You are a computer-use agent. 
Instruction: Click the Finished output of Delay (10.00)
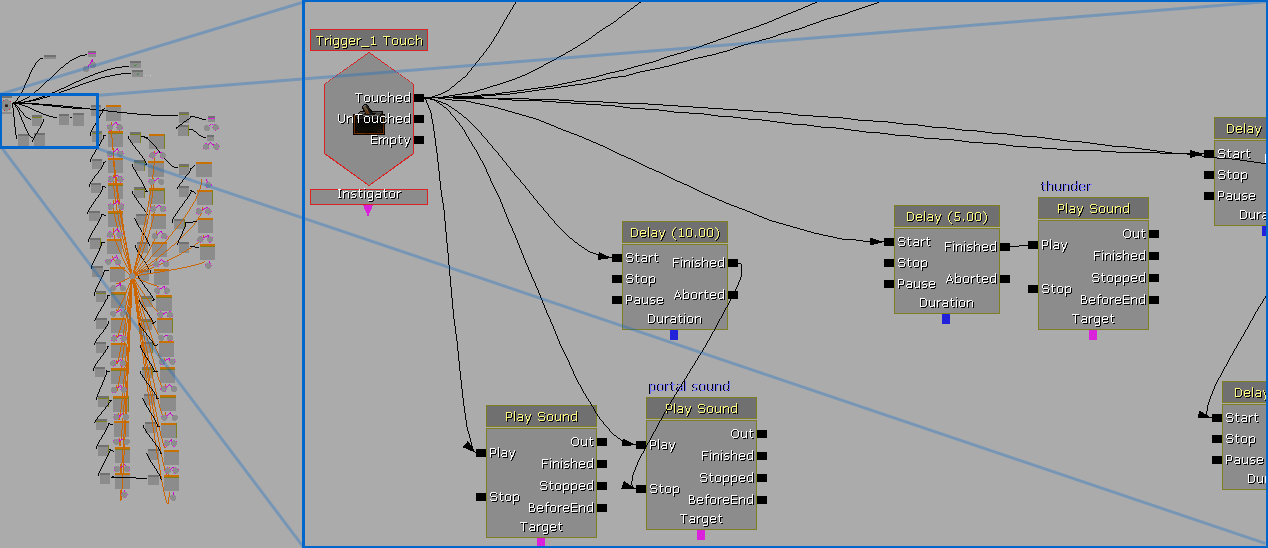coord(733,263)
